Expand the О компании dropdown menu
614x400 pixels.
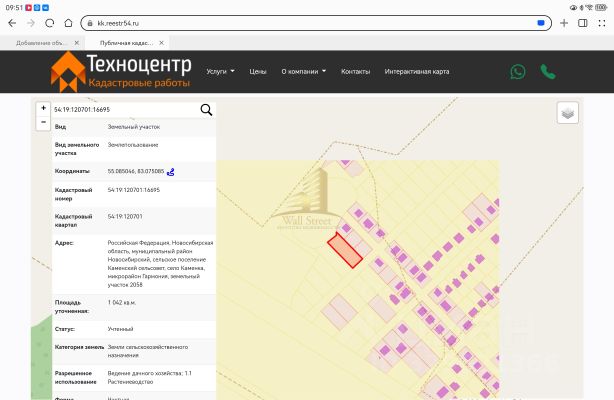tap(303, 71)
